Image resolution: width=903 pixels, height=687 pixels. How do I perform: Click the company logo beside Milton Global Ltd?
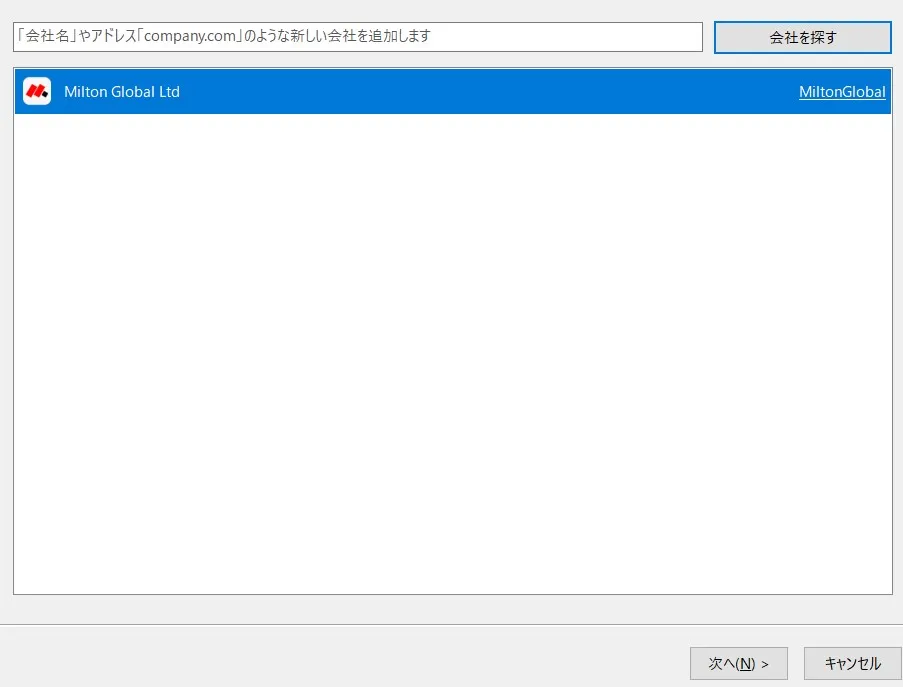tap(36, 91)
